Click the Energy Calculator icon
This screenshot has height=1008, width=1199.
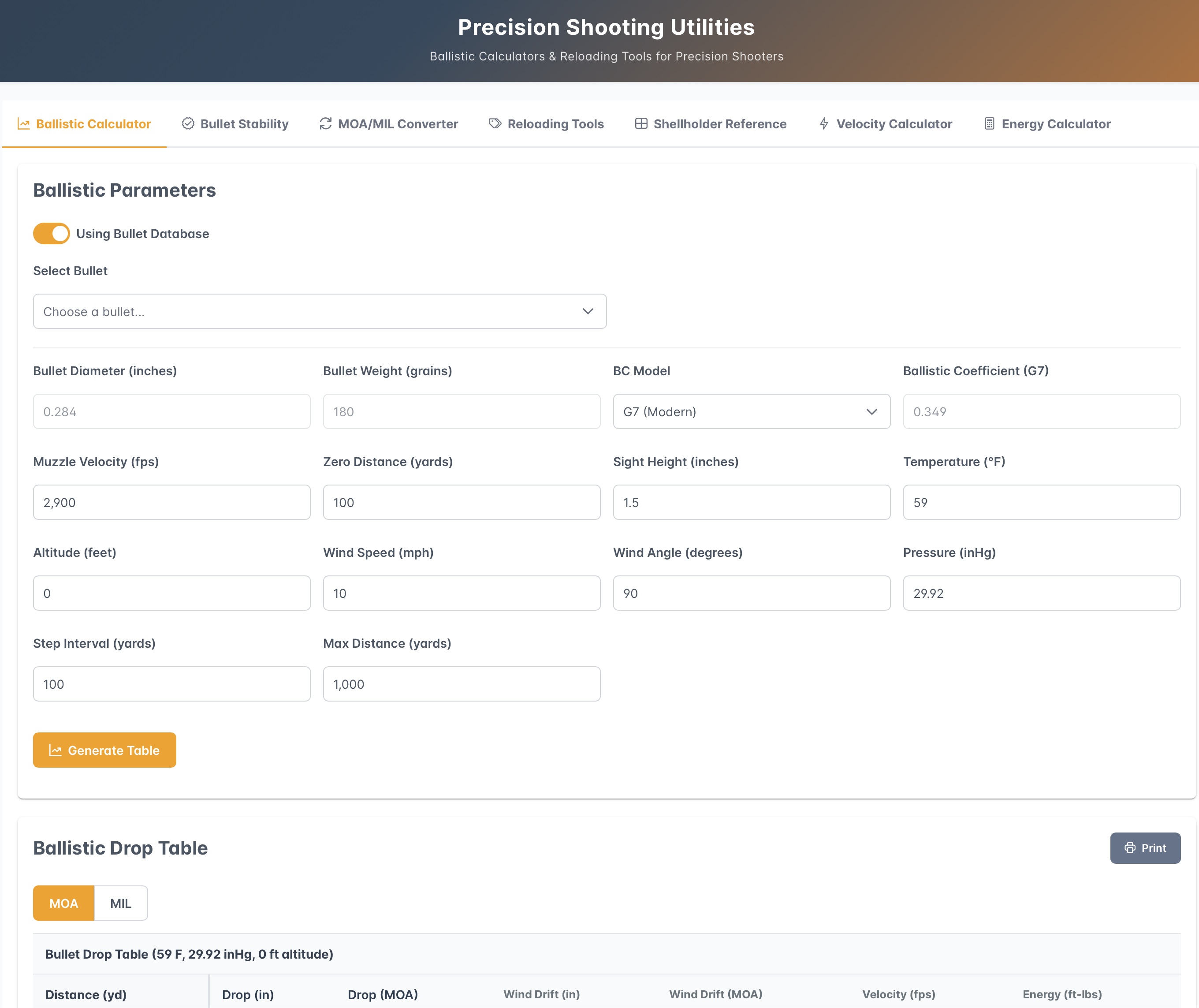point(989,123)
